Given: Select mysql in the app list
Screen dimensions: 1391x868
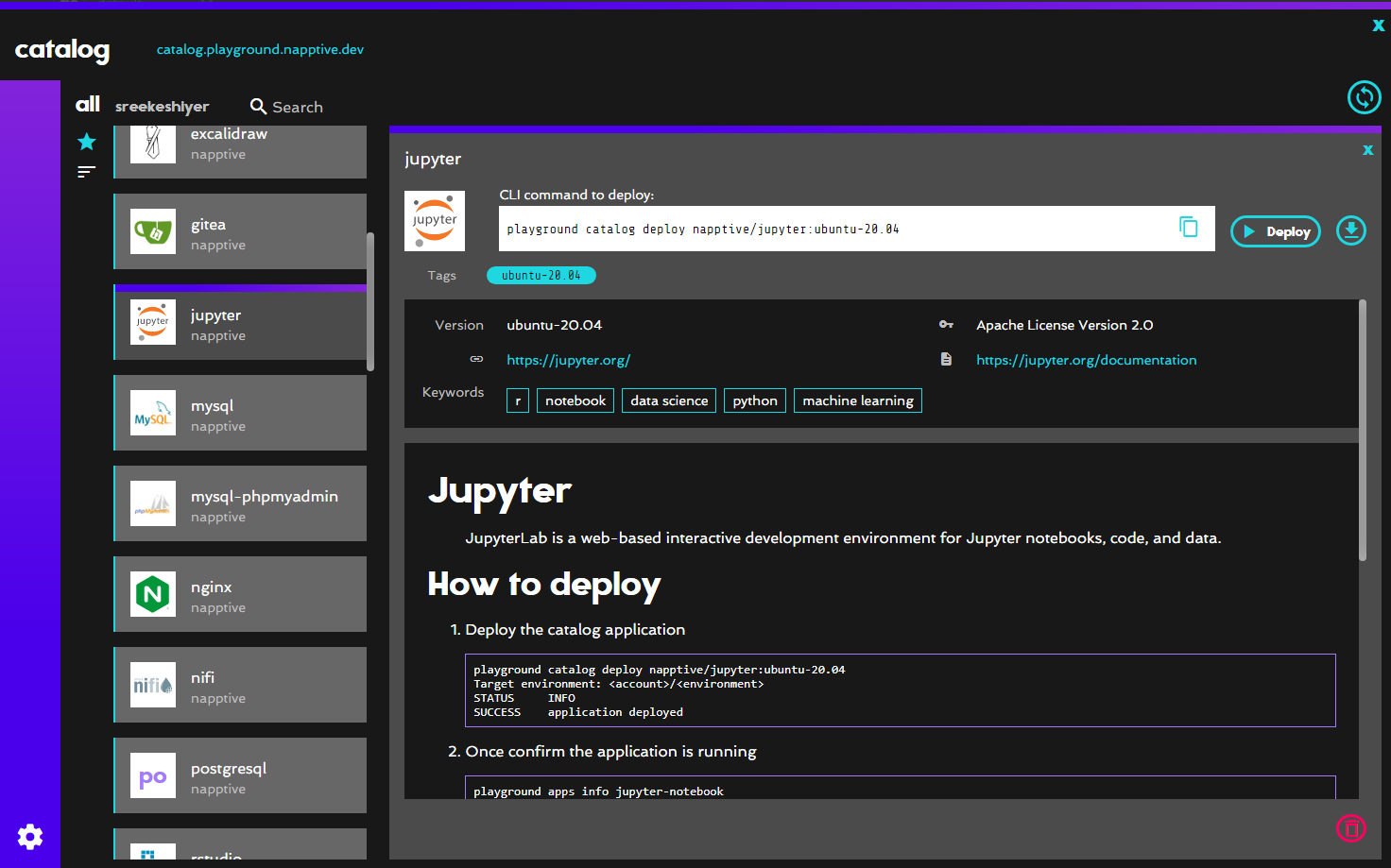Looking at the screenshot, I should tap(240, 413).
